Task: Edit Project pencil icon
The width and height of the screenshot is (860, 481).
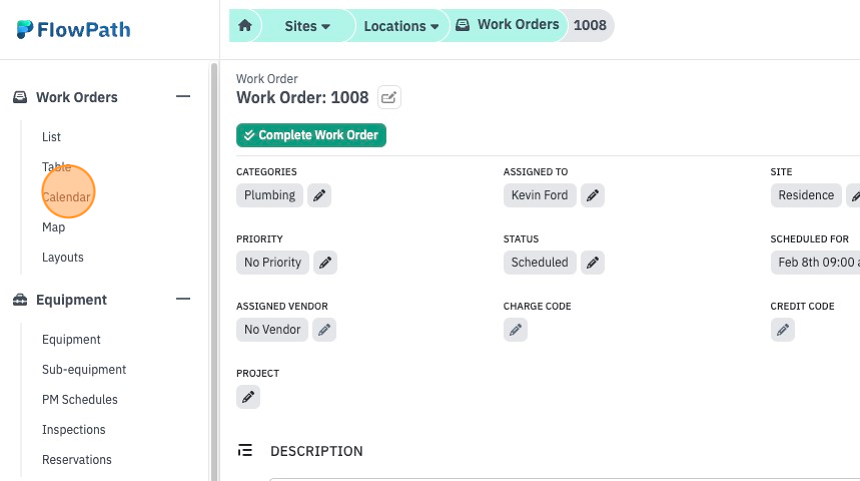Action: coord(248,397)
